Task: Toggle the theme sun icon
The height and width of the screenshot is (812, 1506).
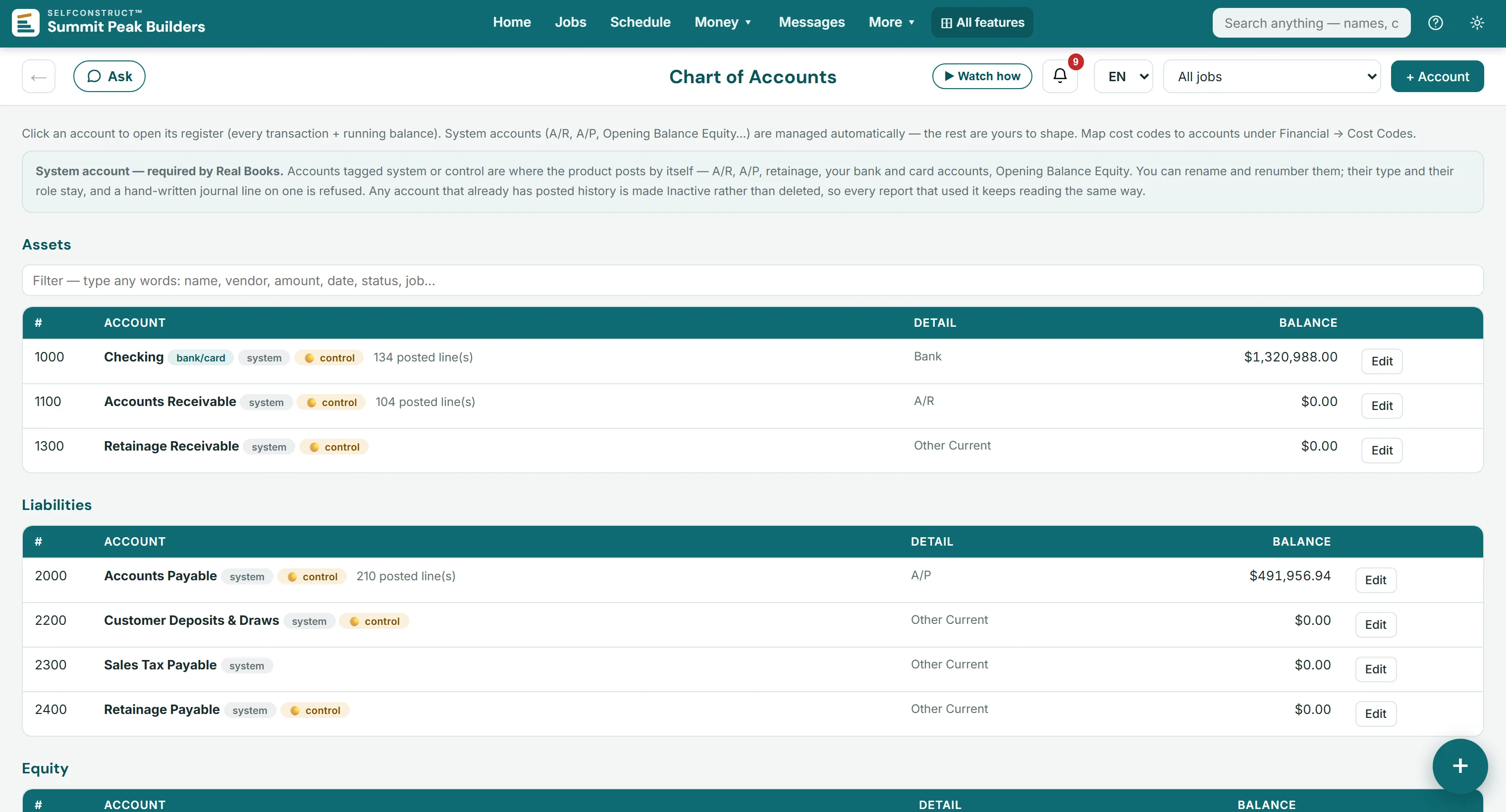Action: pyautogui.click(x=1477, y=23)
